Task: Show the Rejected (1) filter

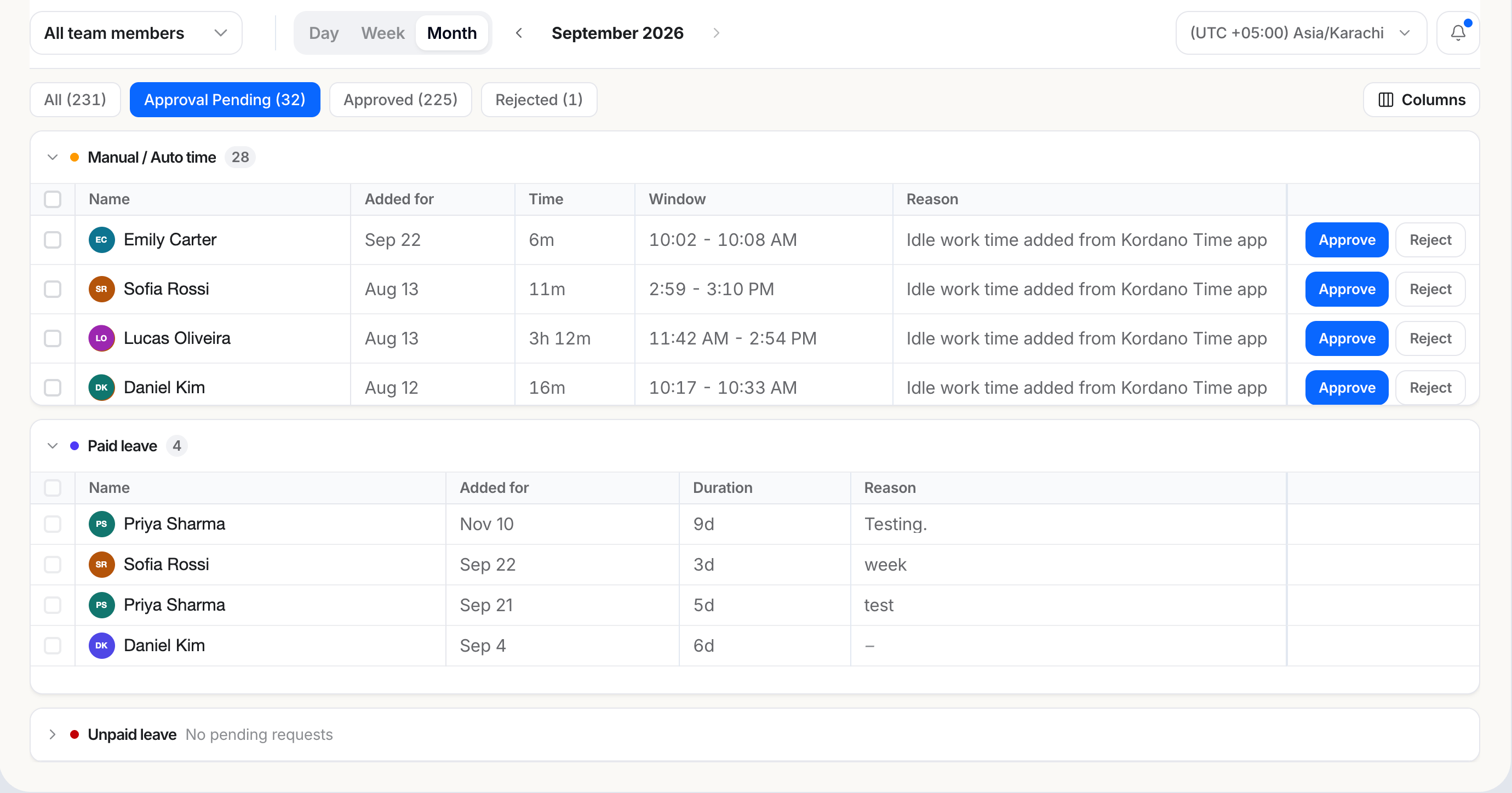Action: point(539,100)
